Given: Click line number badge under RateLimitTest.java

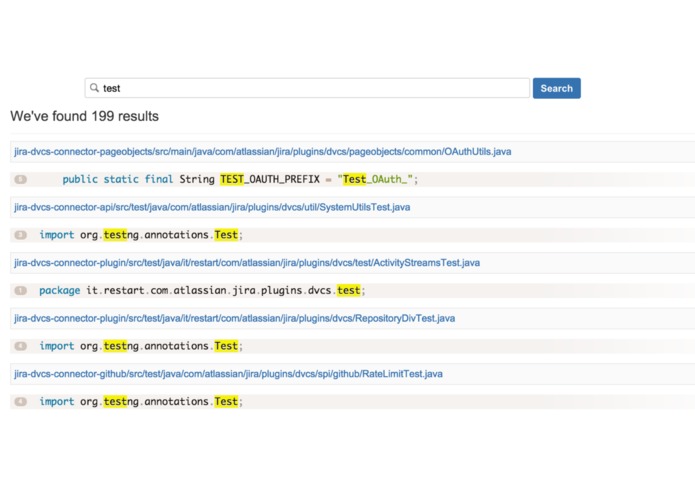Looking at the screenshot, I should coord(20,402).
